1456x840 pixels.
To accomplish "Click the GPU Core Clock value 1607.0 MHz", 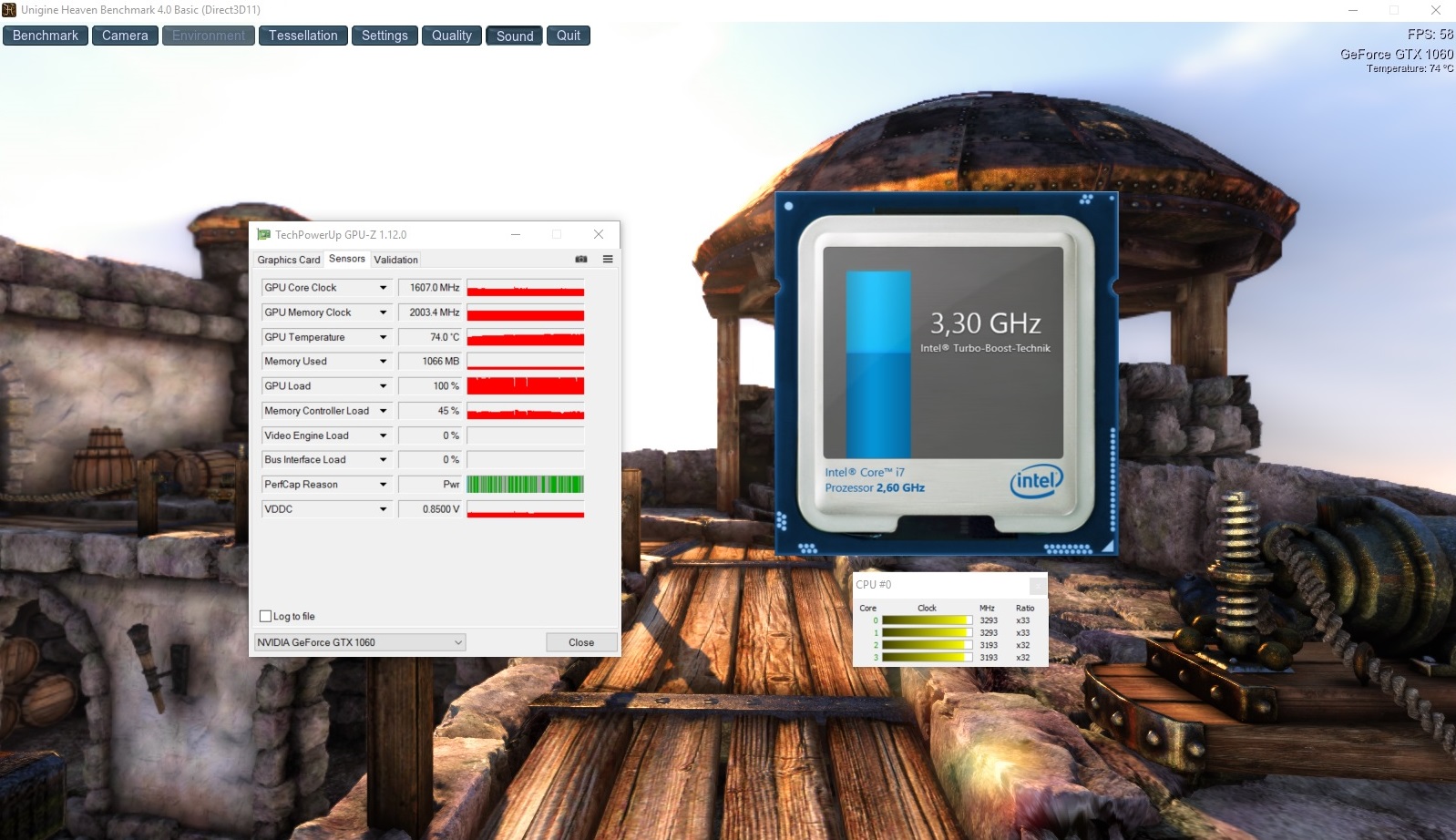I will coord(431,288).
